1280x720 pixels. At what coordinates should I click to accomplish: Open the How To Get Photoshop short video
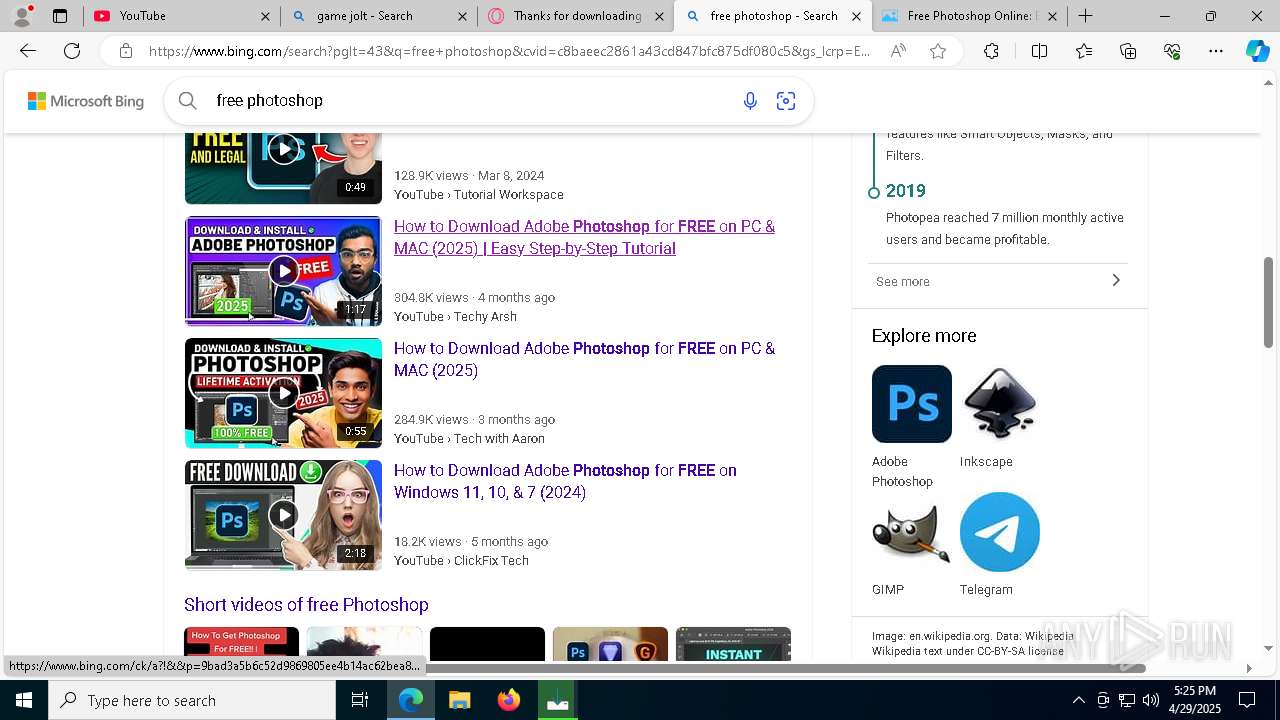[x=241, y=643]
